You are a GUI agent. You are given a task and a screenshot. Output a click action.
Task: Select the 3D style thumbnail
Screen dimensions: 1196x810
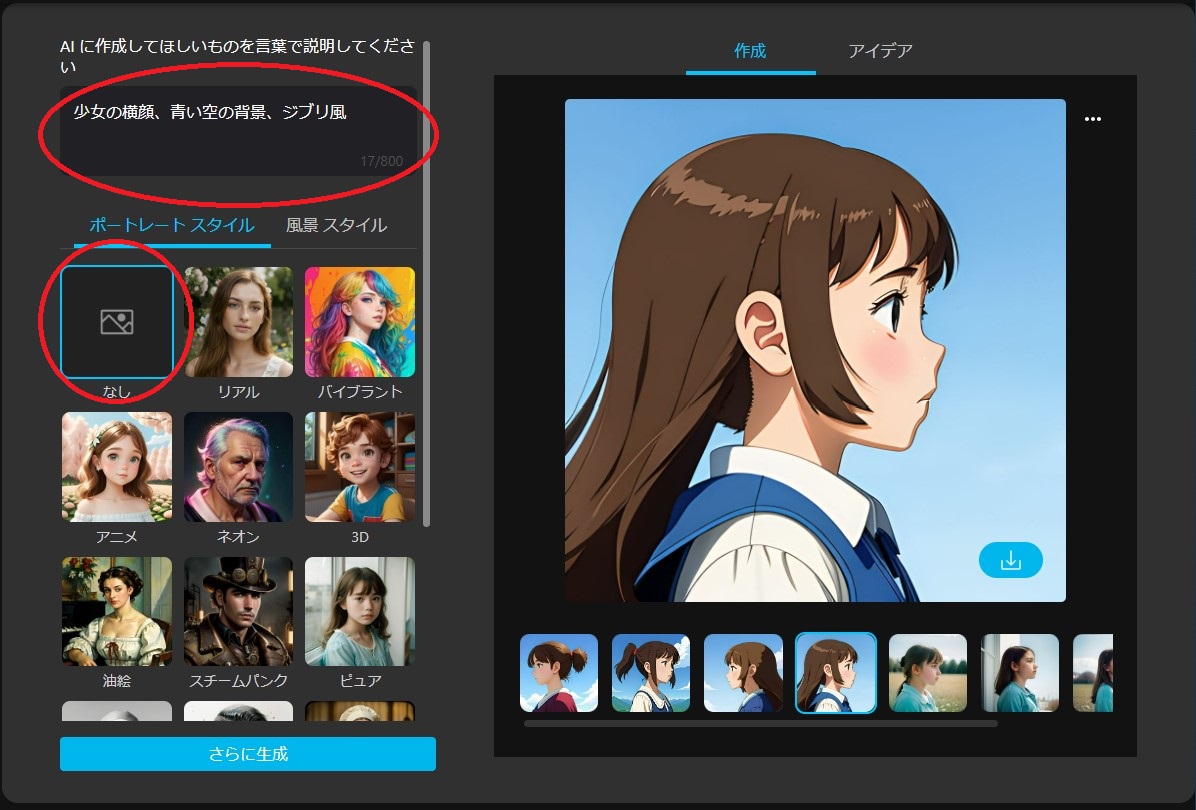359,467
